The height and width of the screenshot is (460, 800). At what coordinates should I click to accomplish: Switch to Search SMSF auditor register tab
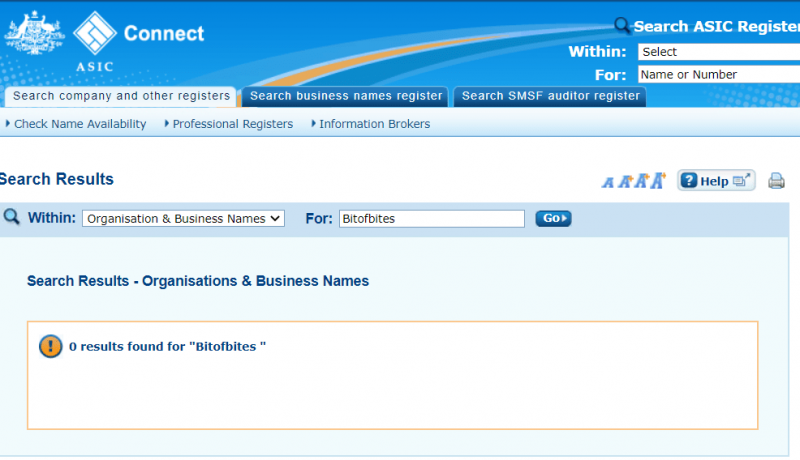[x=550, y=96]
